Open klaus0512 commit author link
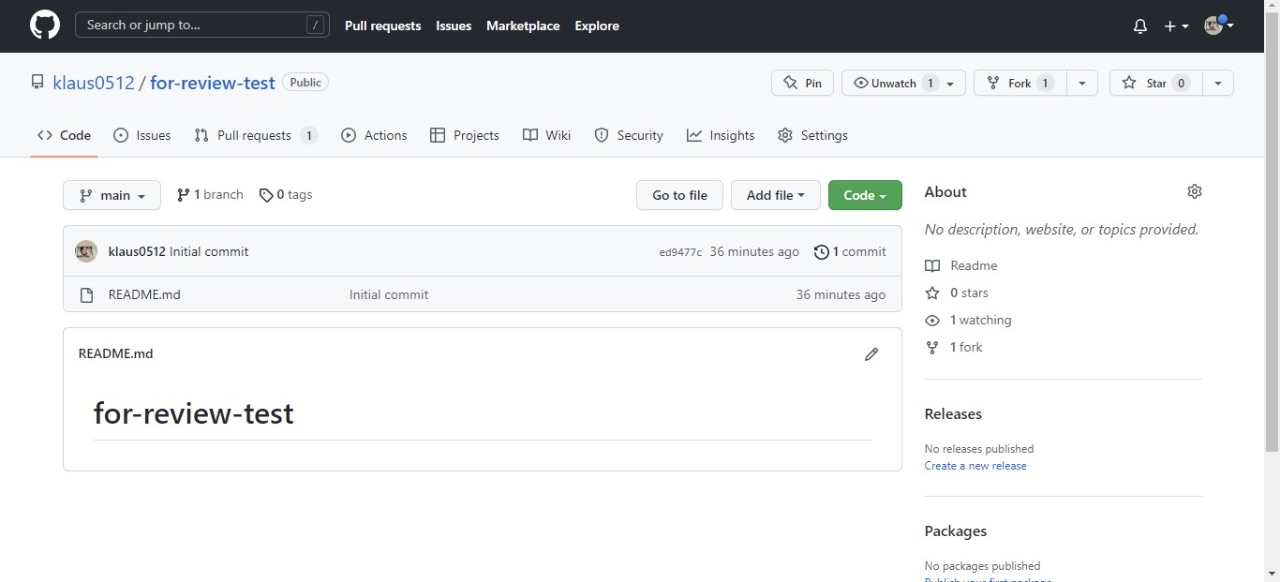The height and width of the screenshot is (582, 1280). pyautogui.click(x=137, y=252)
